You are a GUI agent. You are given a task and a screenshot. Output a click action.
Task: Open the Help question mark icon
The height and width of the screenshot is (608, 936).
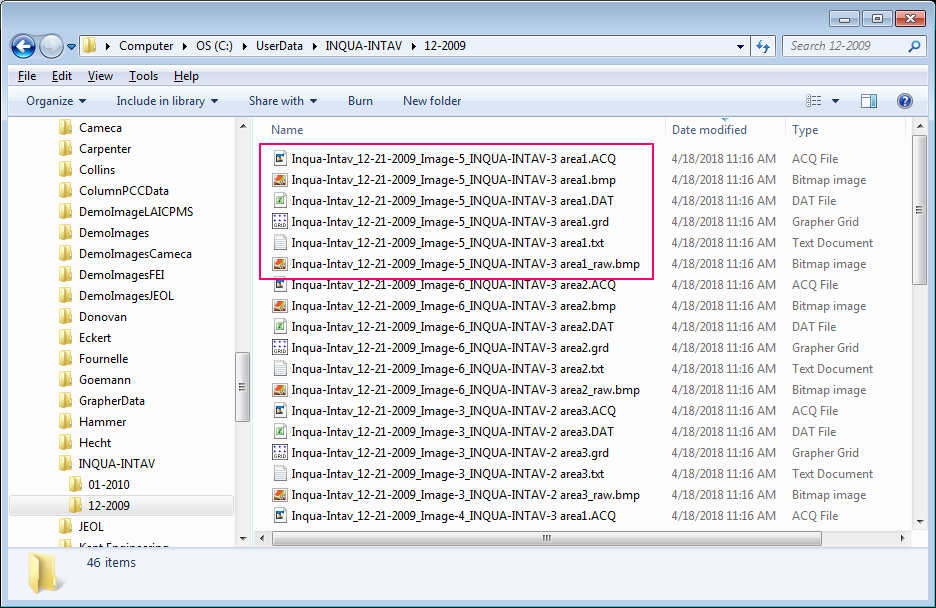(904, 101)
